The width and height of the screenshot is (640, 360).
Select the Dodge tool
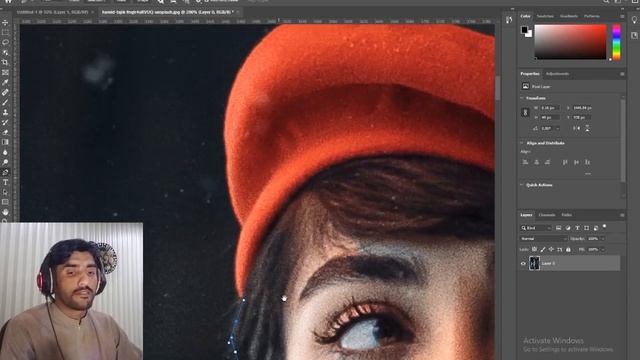[5, 162]
